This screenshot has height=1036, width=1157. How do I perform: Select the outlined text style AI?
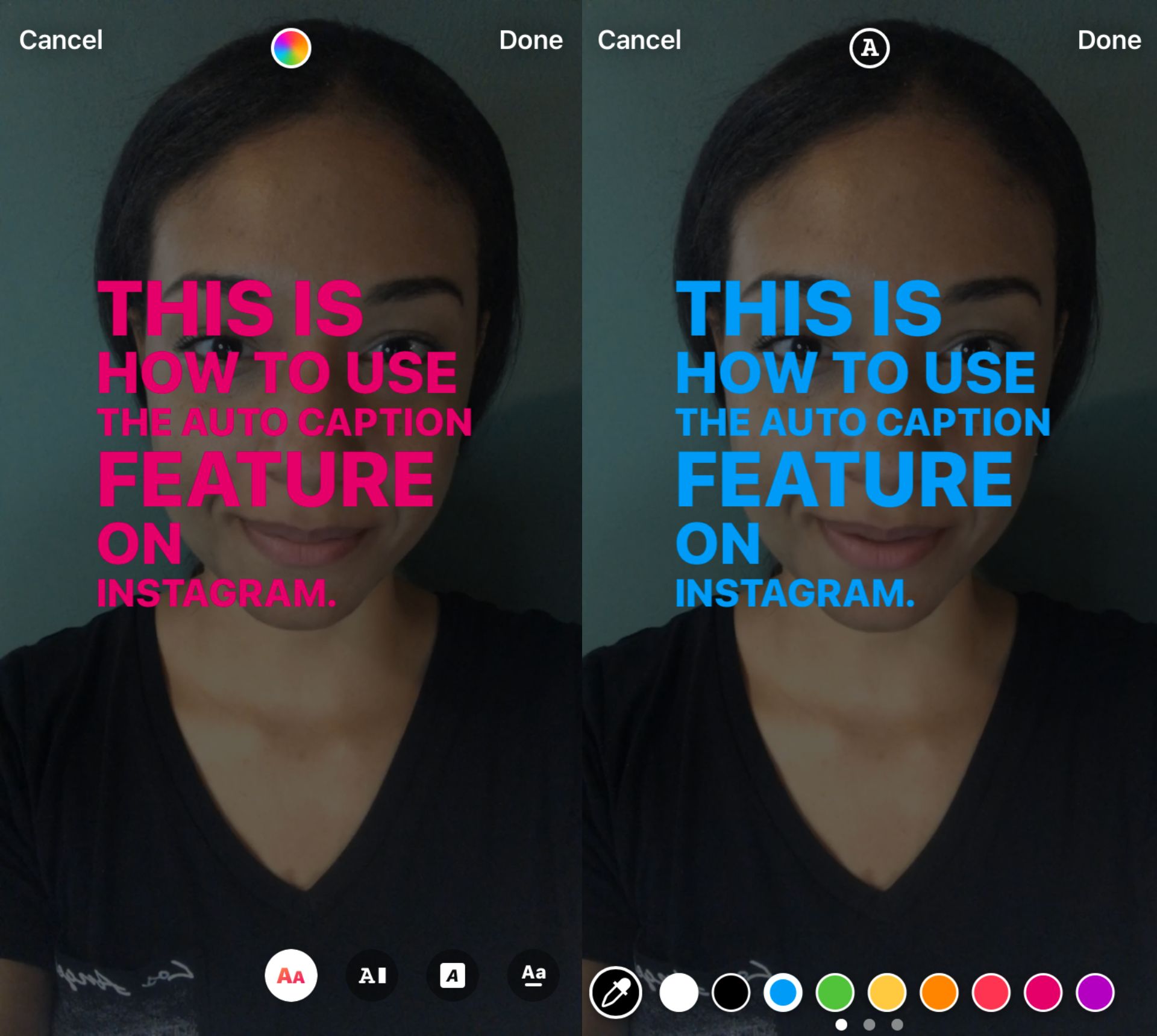coord(371,974)
